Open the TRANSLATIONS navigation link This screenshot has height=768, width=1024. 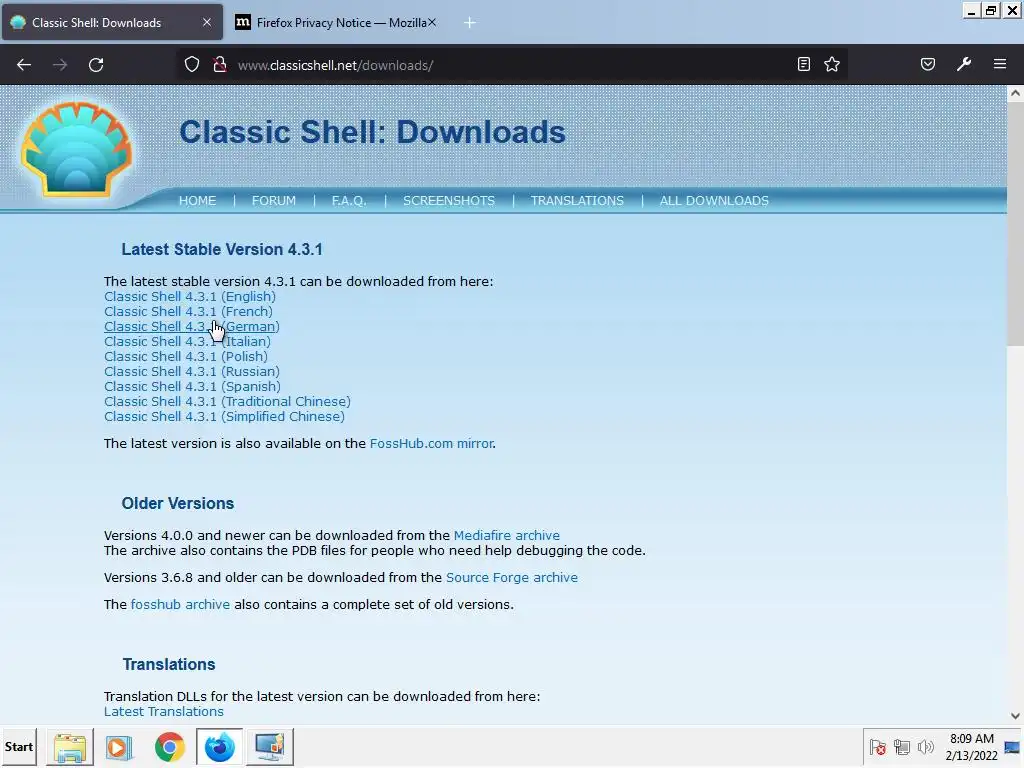[x=577, y=200]
